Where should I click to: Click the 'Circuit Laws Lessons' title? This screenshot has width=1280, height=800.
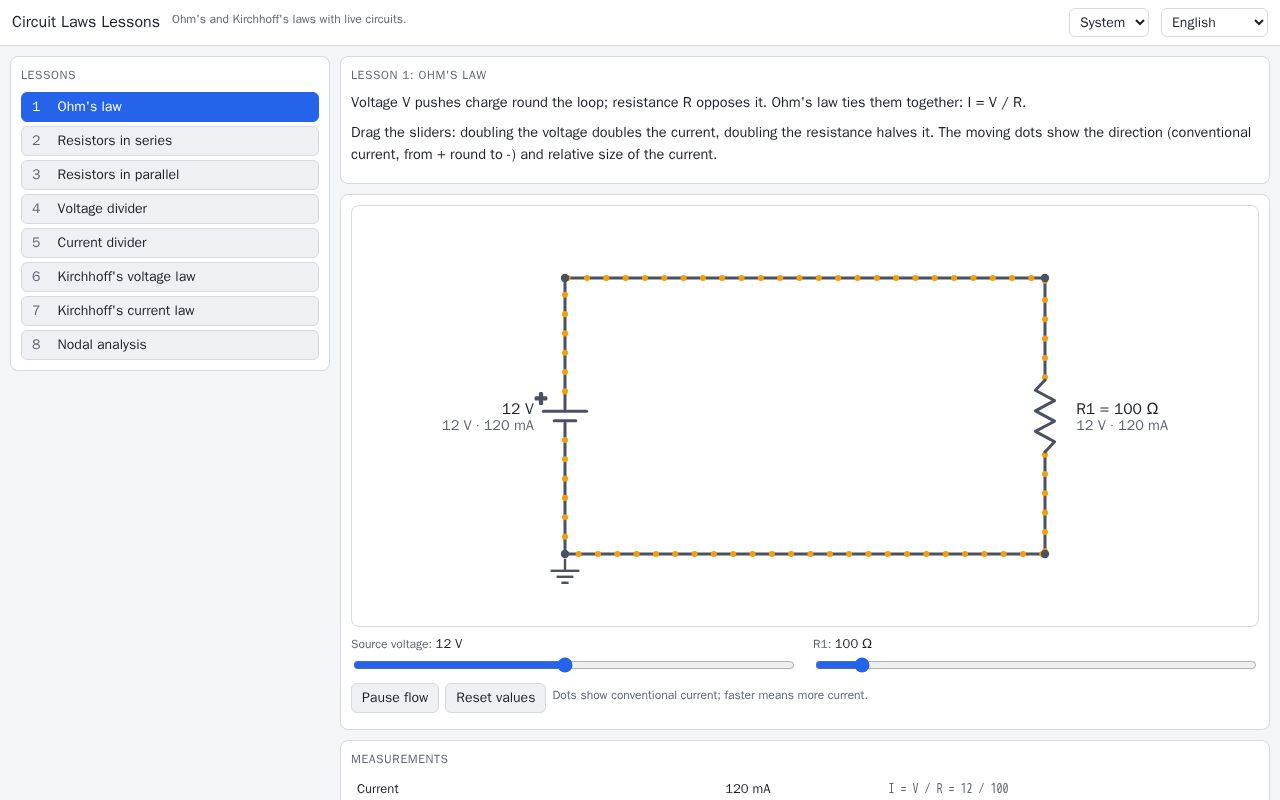86,22
